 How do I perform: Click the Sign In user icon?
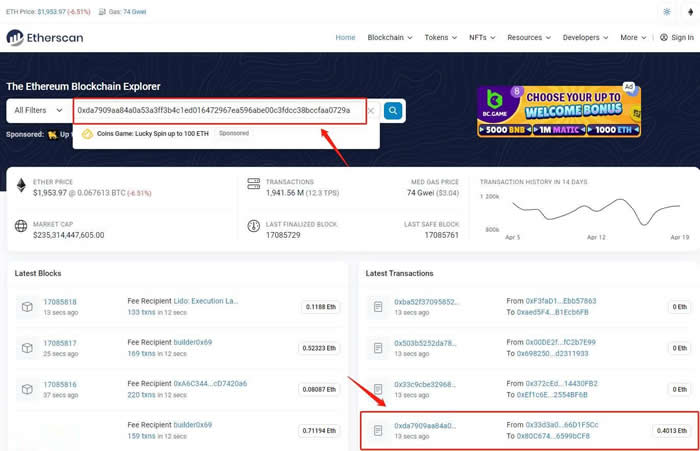click(x=664, y=38)
